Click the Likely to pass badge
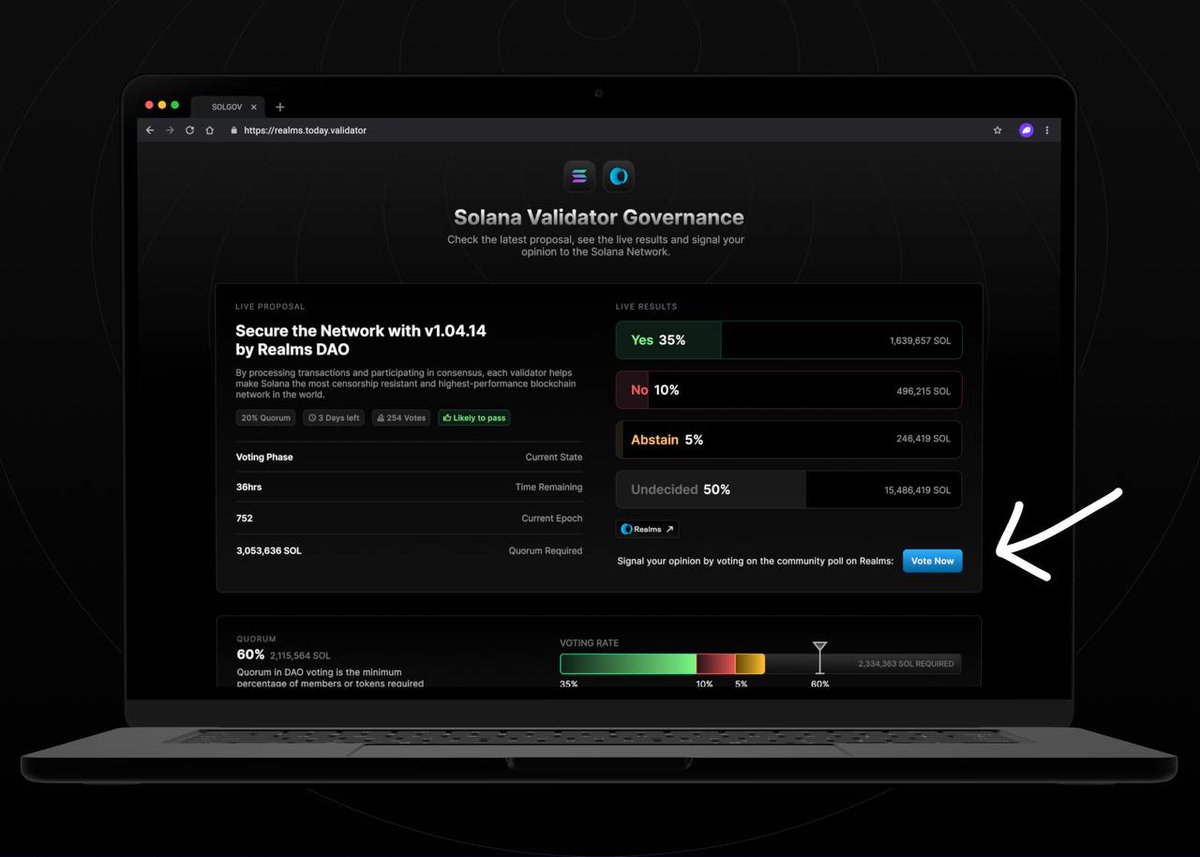Image resolution: width=1200 pixels, height=857 pixels. tap(474, 418)
